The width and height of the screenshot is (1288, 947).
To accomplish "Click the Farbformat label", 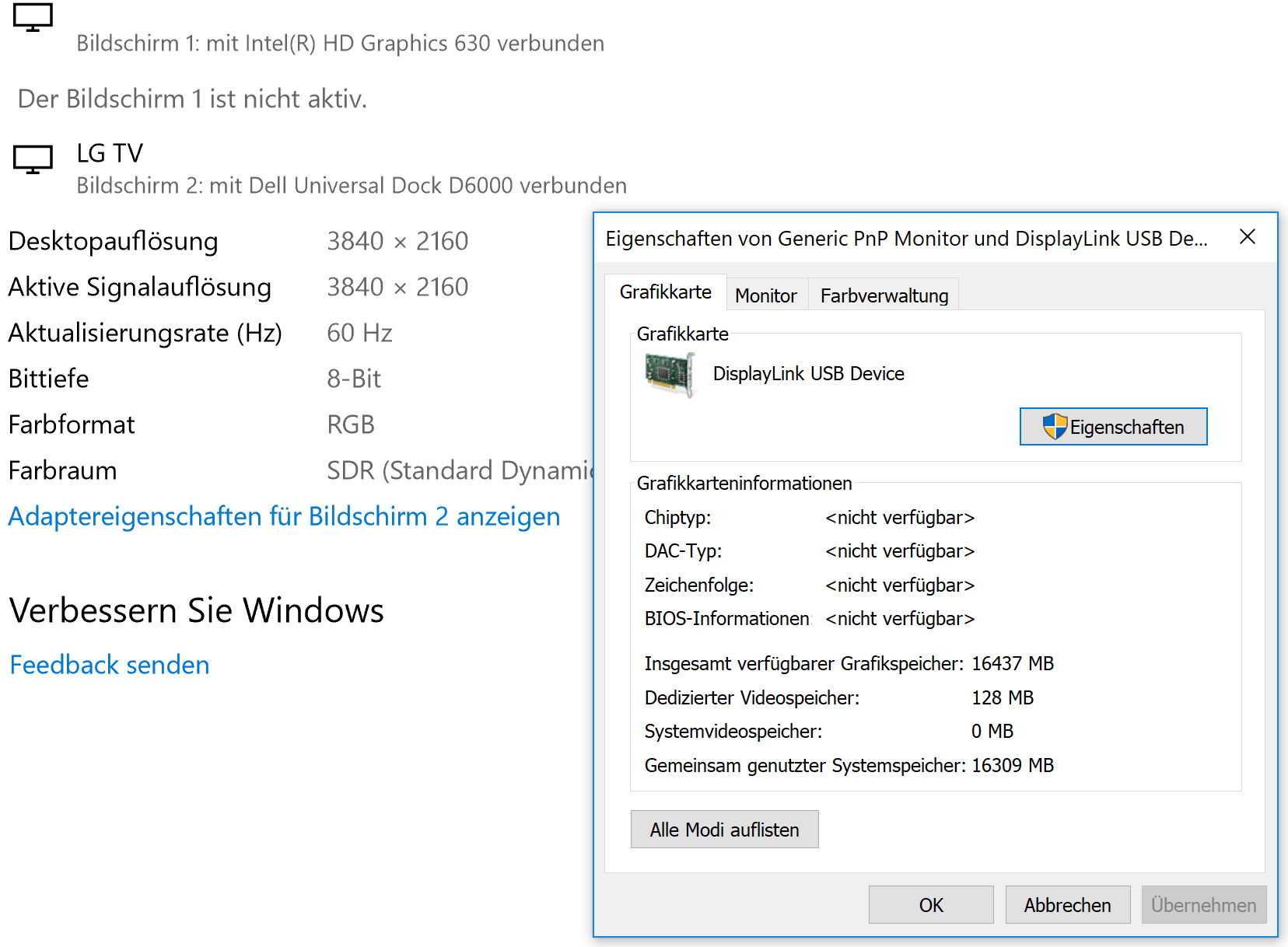I will [72, 425].
